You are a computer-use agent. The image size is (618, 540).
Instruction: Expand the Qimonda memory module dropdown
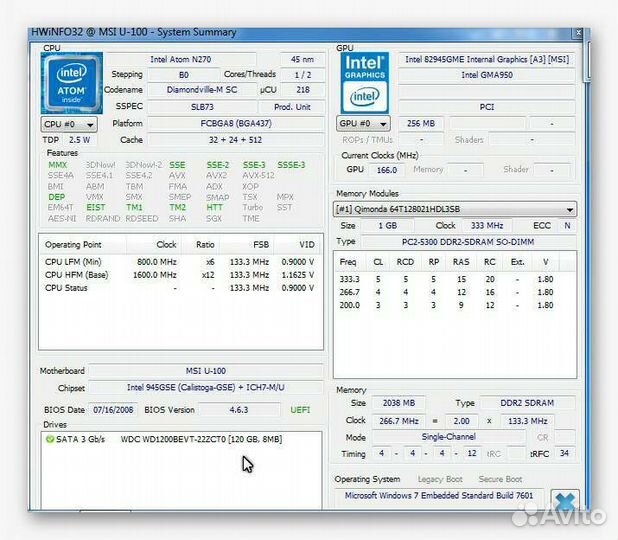point(454,209)
